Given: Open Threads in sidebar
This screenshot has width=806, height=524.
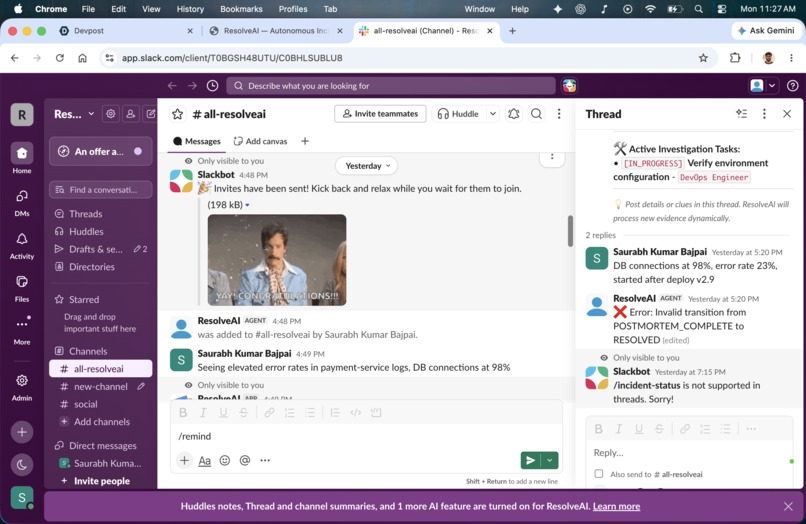Looking at the screenshot, I should coord(85,214).
